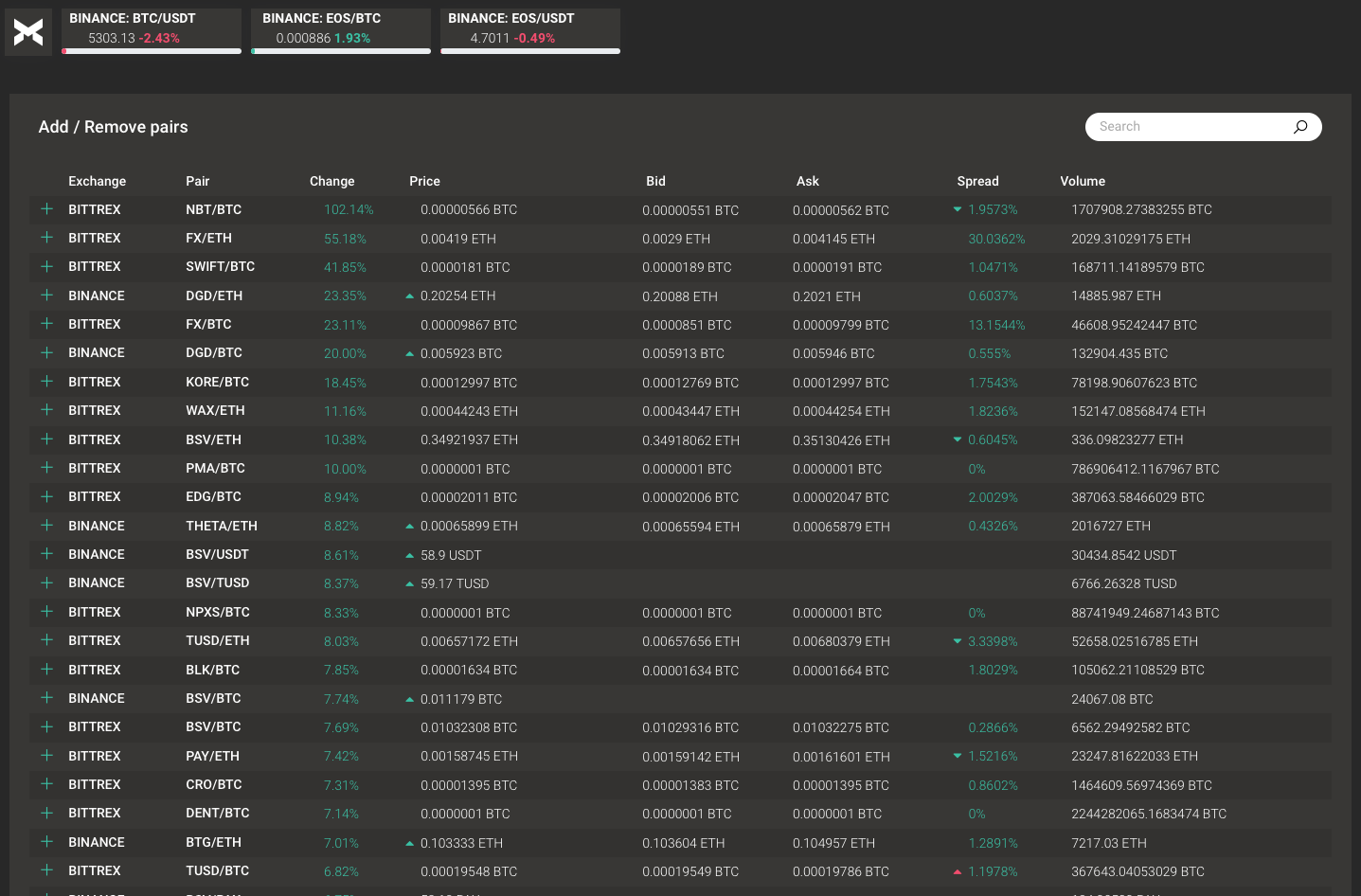Open the BINANCE: EOS/USDT ticker tab

point(530,31)
